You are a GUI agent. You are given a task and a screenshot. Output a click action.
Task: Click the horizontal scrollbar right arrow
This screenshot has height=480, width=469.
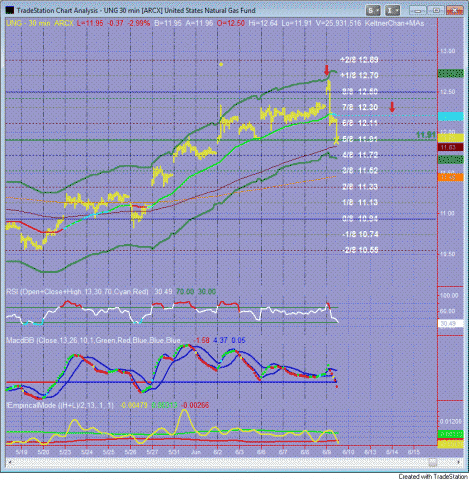point(459,462)
